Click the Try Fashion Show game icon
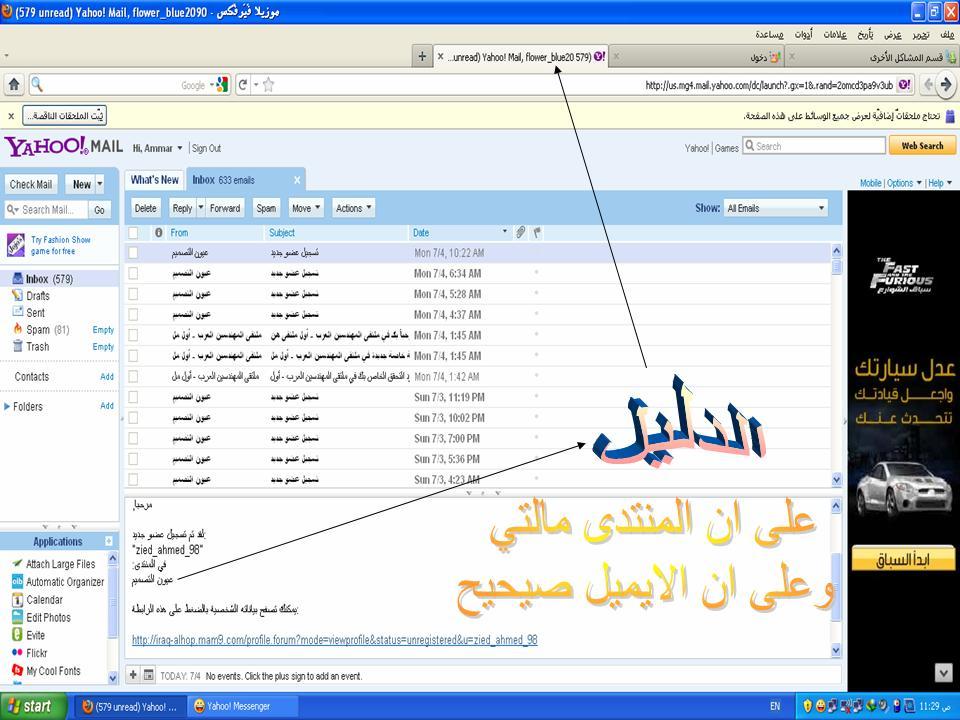The height and width of the screenshot is (720, 960). tap(15, 245)
